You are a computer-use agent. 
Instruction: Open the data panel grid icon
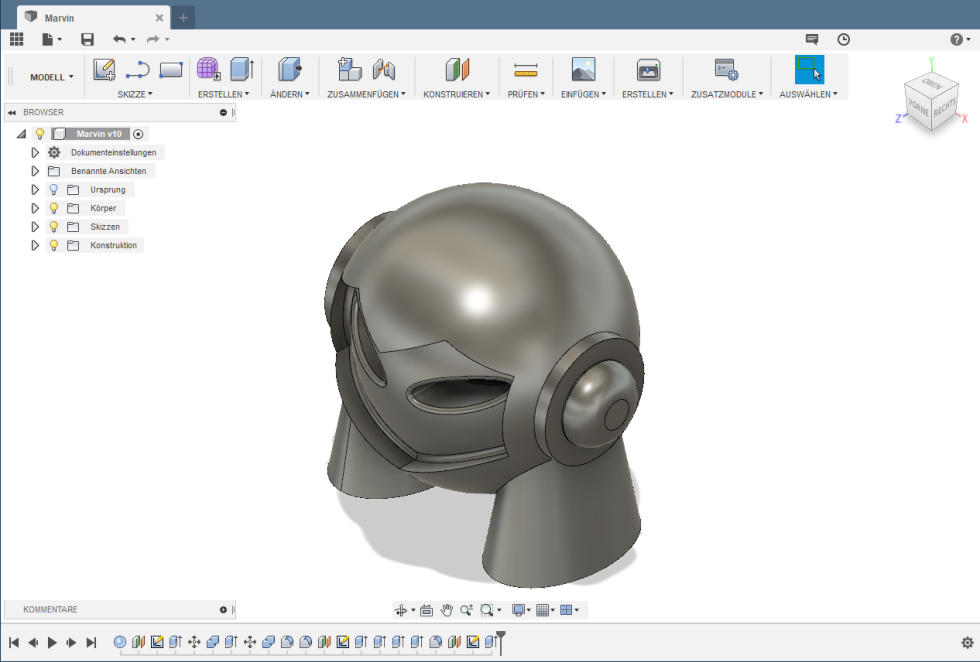point(17,39)
